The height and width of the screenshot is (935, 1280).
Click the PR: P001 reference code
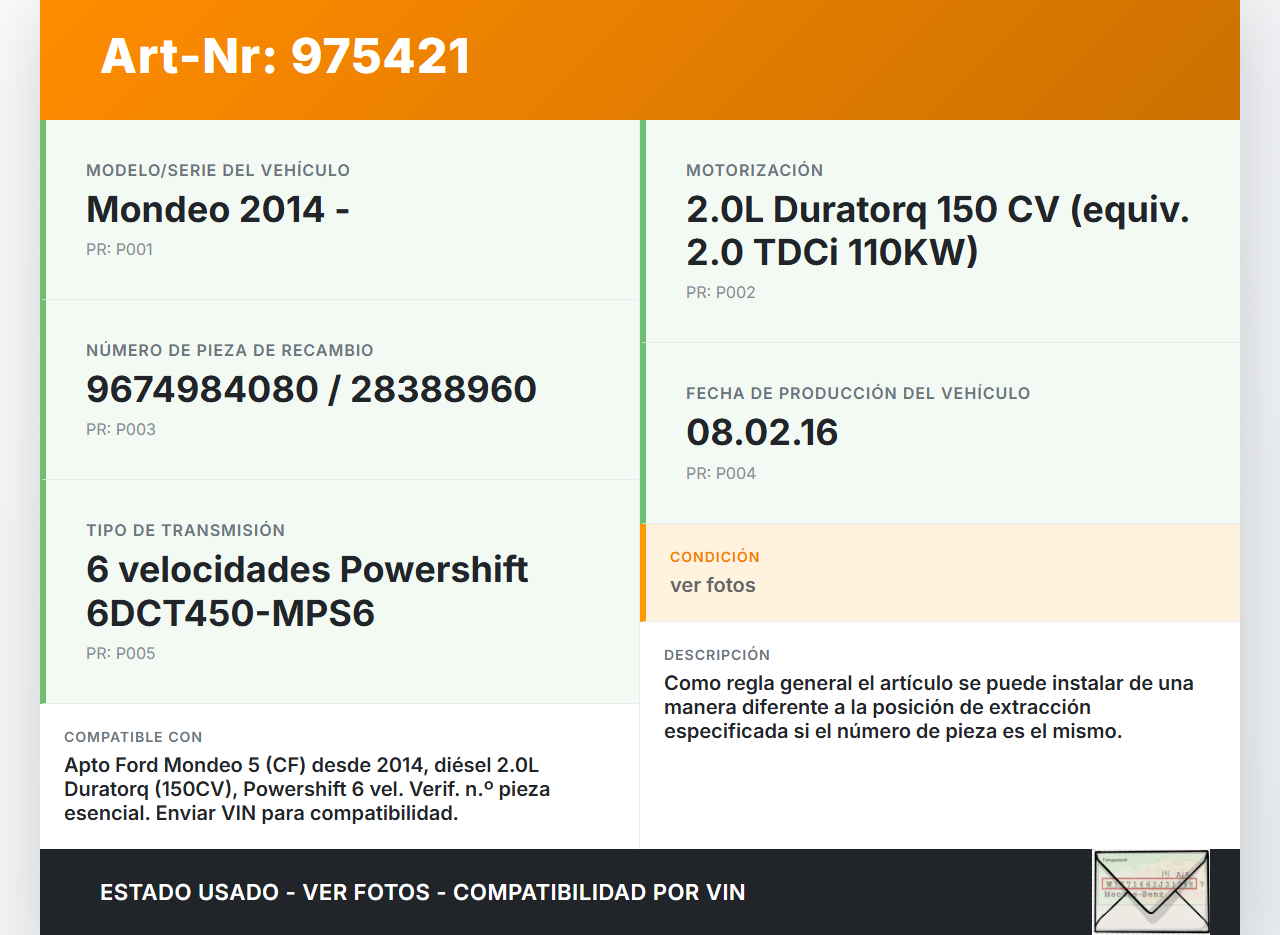point(119,250)
